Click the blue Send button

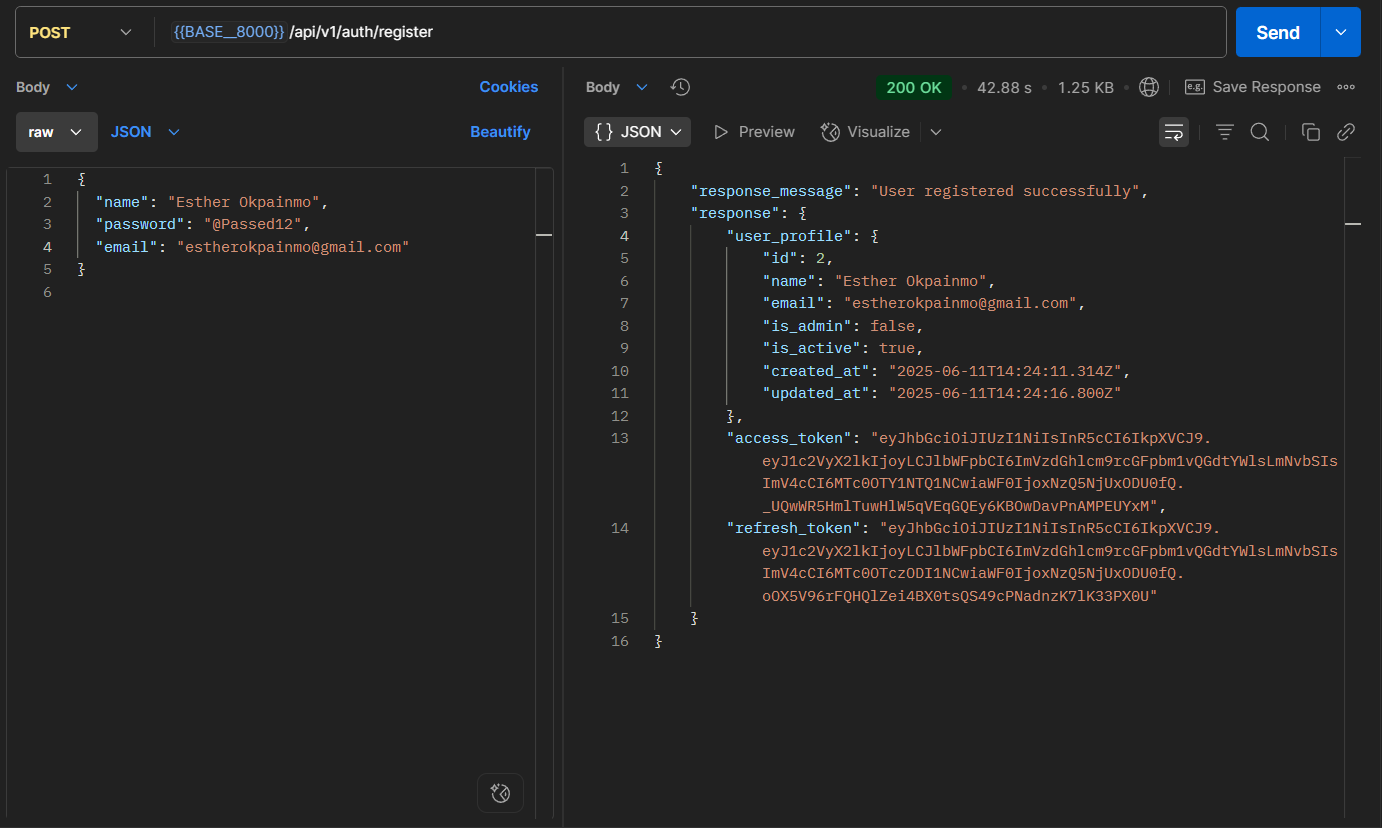coord(1277,32)
